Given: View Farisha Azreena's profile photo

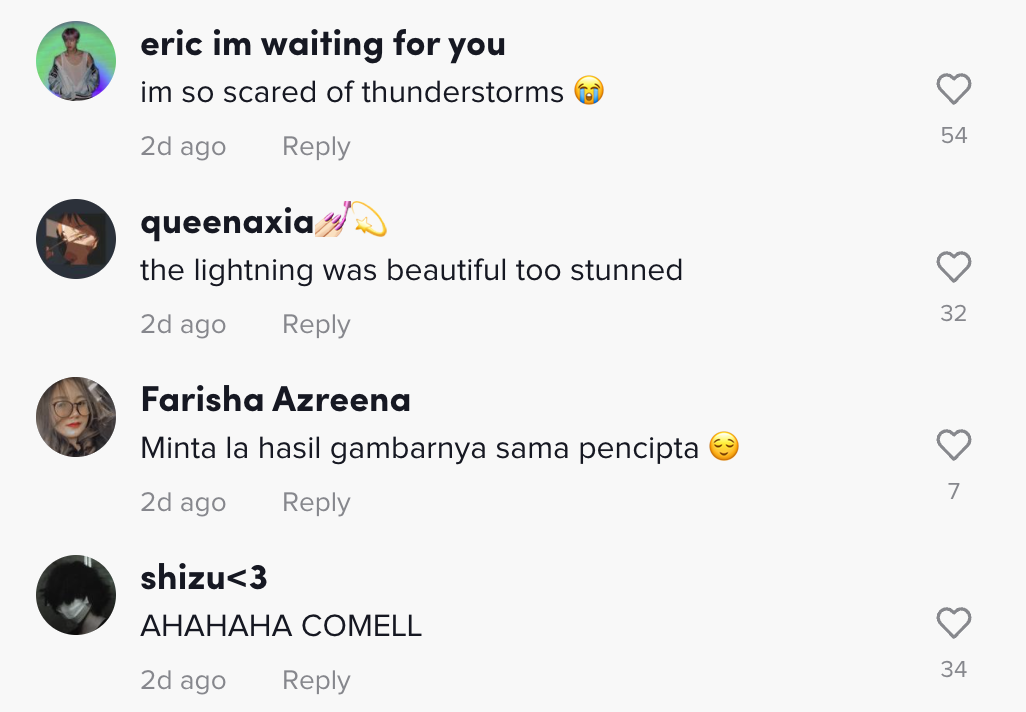Looking at the screenshot, I should tap(77, 417).
